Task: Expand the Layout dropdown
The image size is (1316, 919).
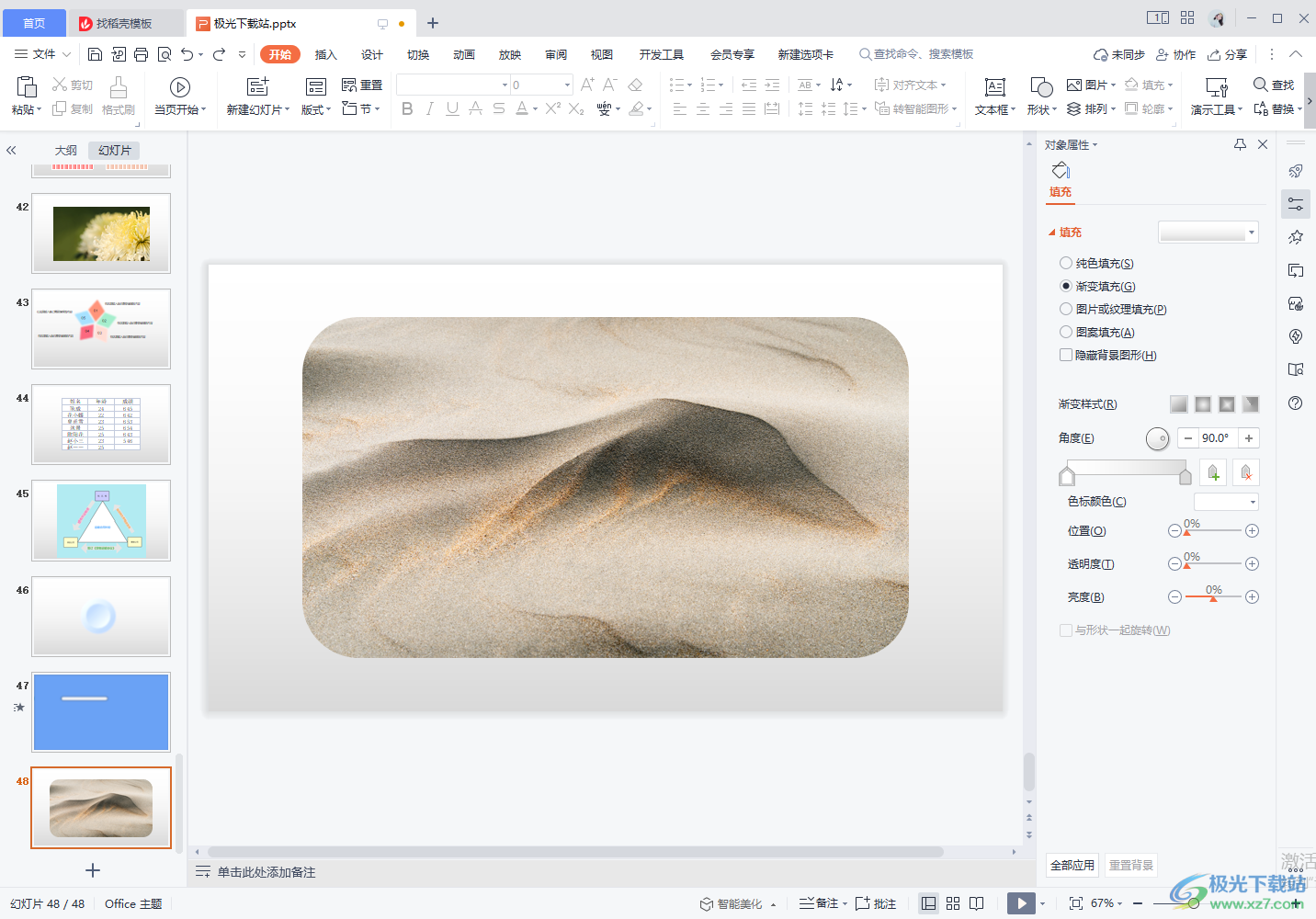Action: (x=316, y=109)
